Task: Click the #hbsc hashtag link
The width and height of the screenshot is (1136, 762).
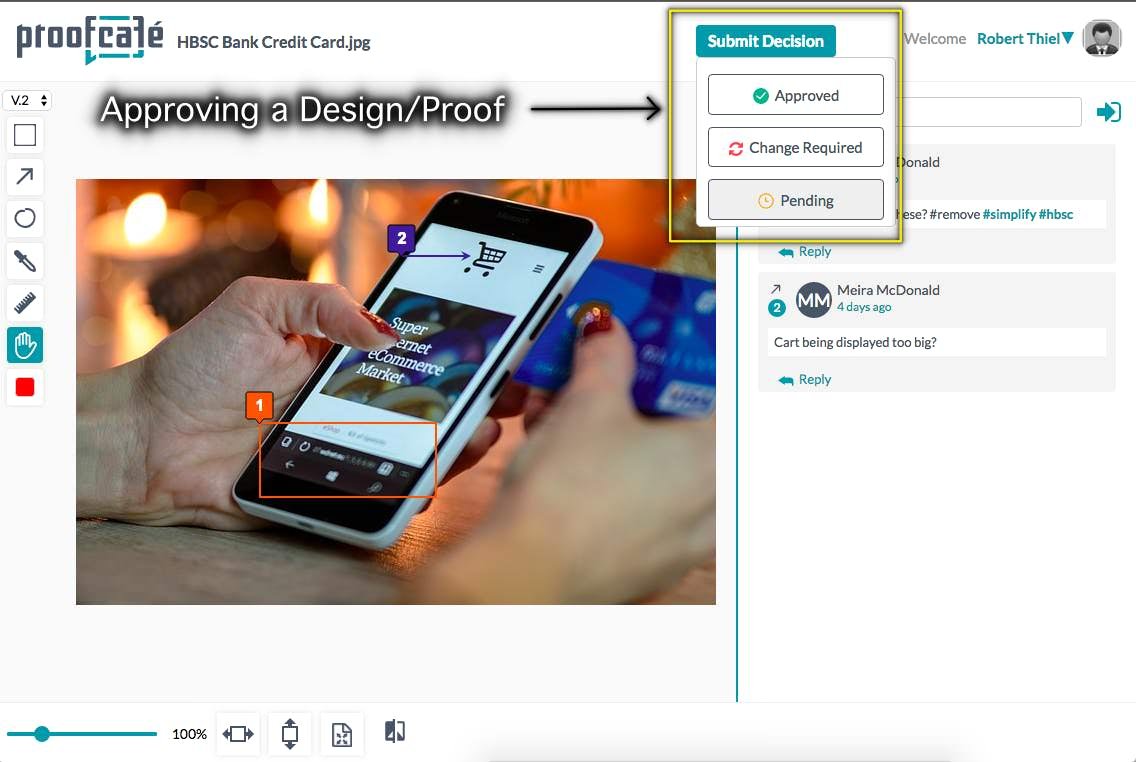Action: (x=1056, y=214)
